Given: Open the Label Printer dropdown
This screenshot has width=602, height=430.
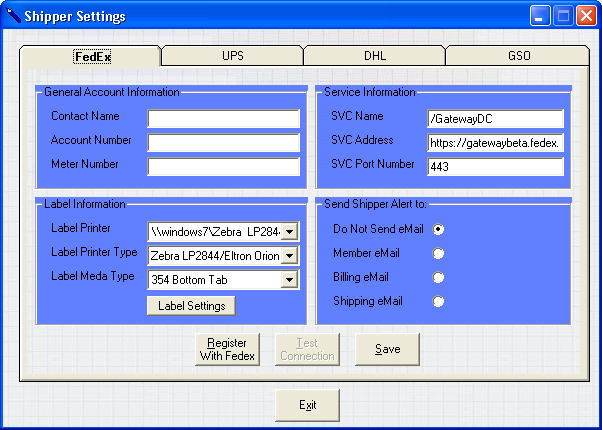Looking at the screenshot, I should tap(289, 232).
